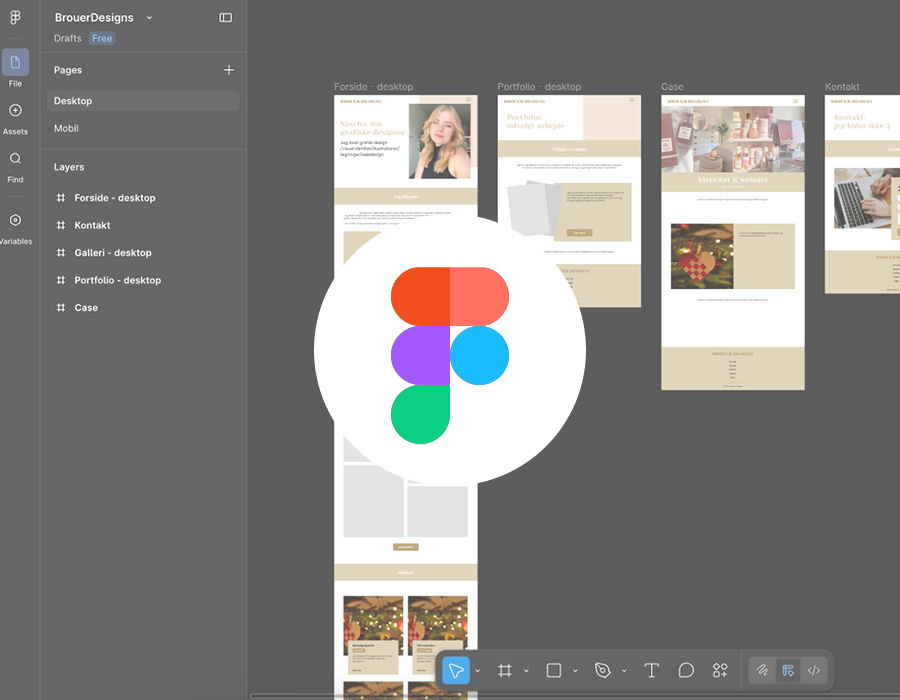Click the beige Portfolio banner in Forside frame
Image resolution: width=900 pixels, height=700 pixels.
tap(406, 573)
